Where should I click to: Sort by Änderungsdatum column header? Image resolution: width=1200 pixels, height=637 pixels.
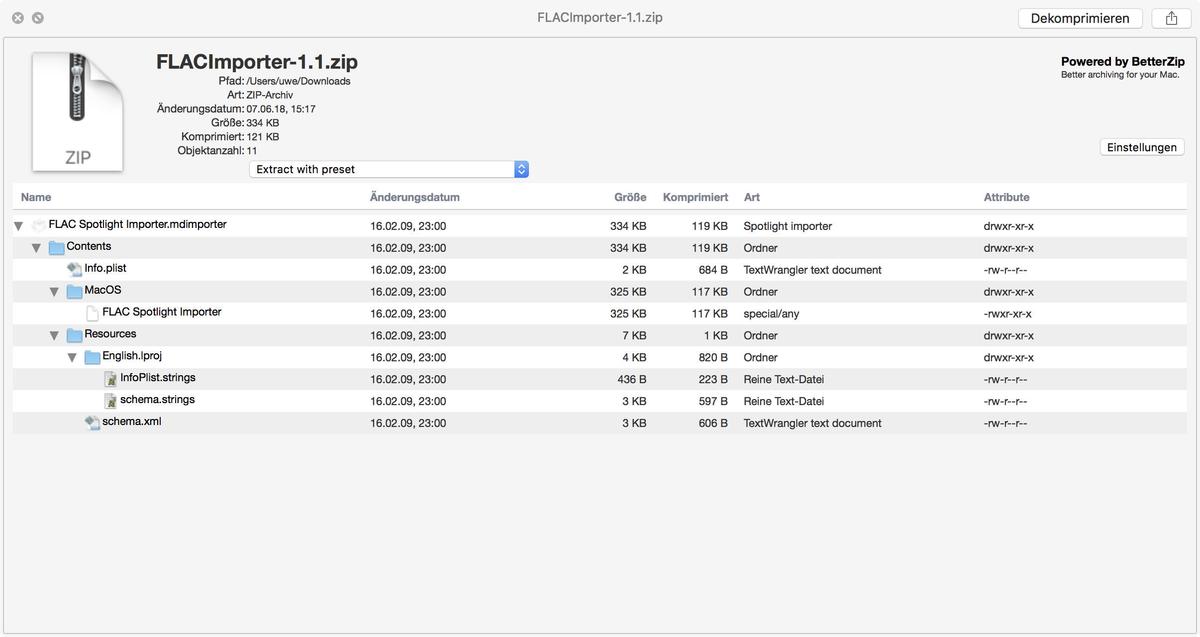[x=414, y=197]
